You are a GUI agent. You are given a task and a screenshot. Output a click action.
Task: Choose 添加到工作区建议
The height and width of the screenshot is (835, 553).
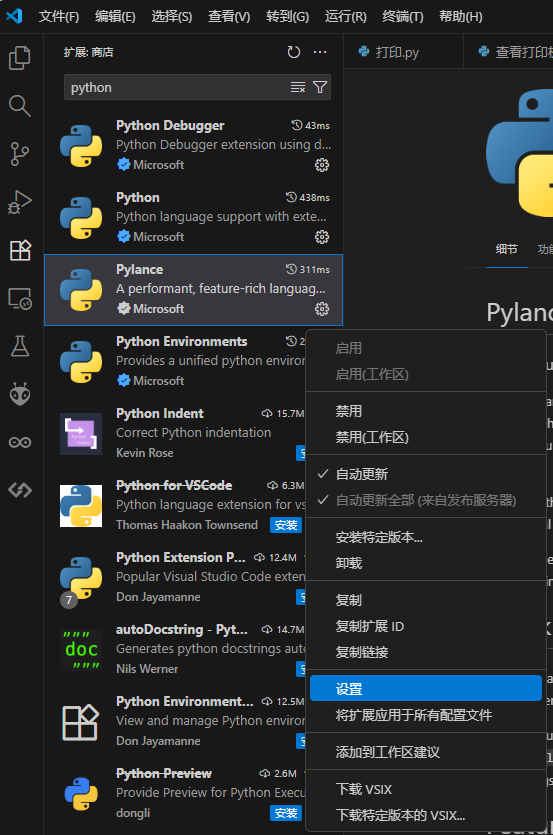point(426,752)
